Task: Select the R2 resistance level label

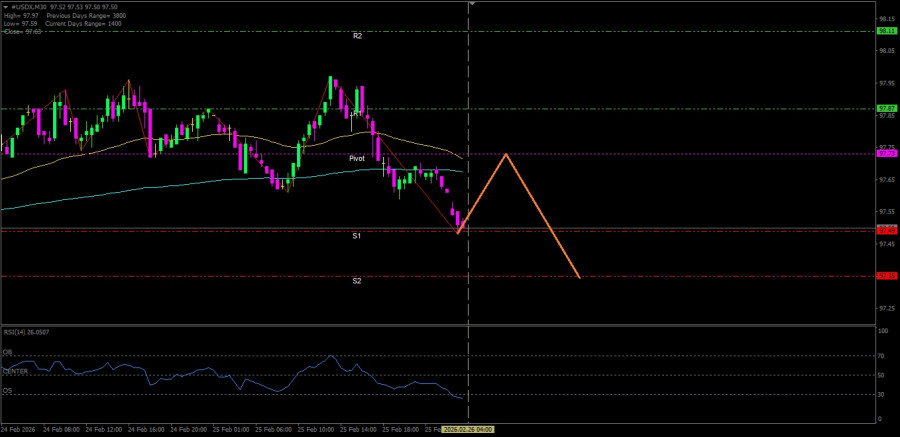Action: click(x=357, y=36)
